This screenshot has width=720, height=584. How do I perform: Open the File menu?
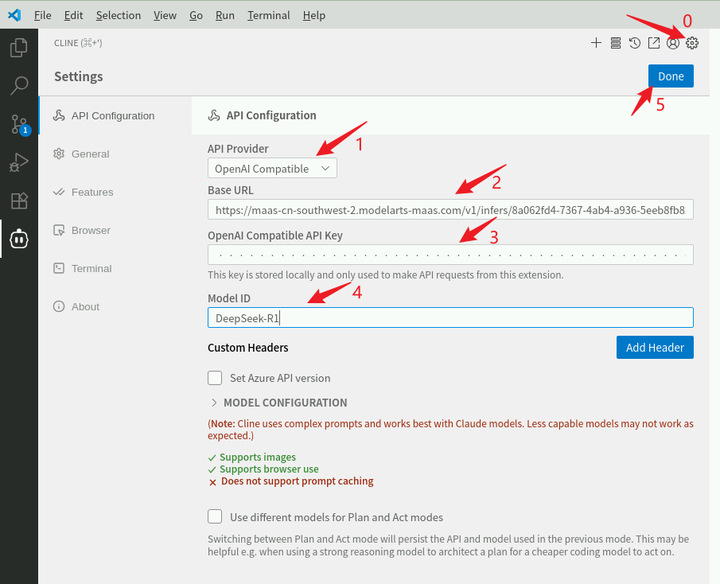(x=42, y=15)
